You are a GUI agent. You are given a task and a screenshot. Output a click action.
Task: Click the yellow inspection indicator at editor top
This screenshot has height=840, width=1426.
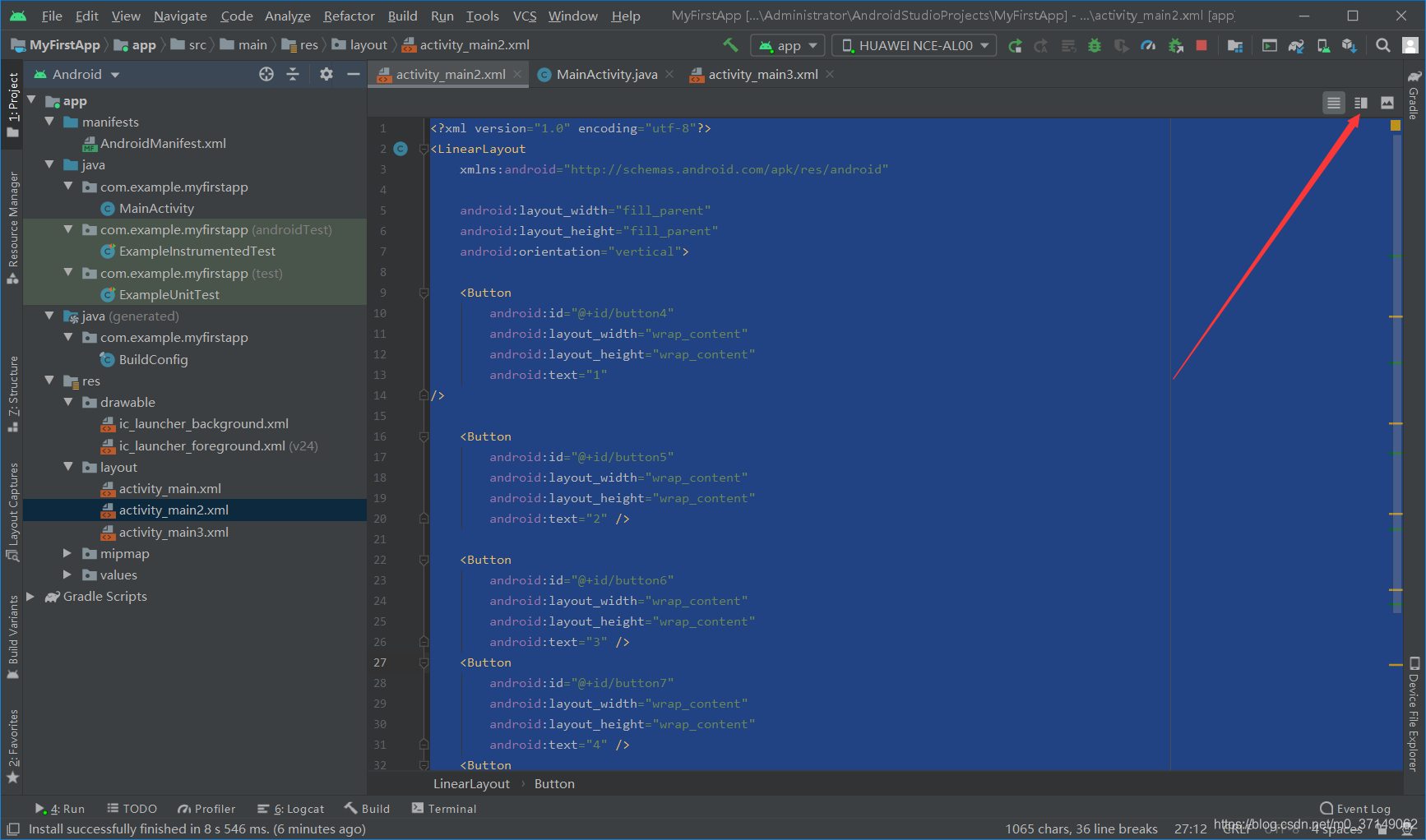[x=1396, y=126]
